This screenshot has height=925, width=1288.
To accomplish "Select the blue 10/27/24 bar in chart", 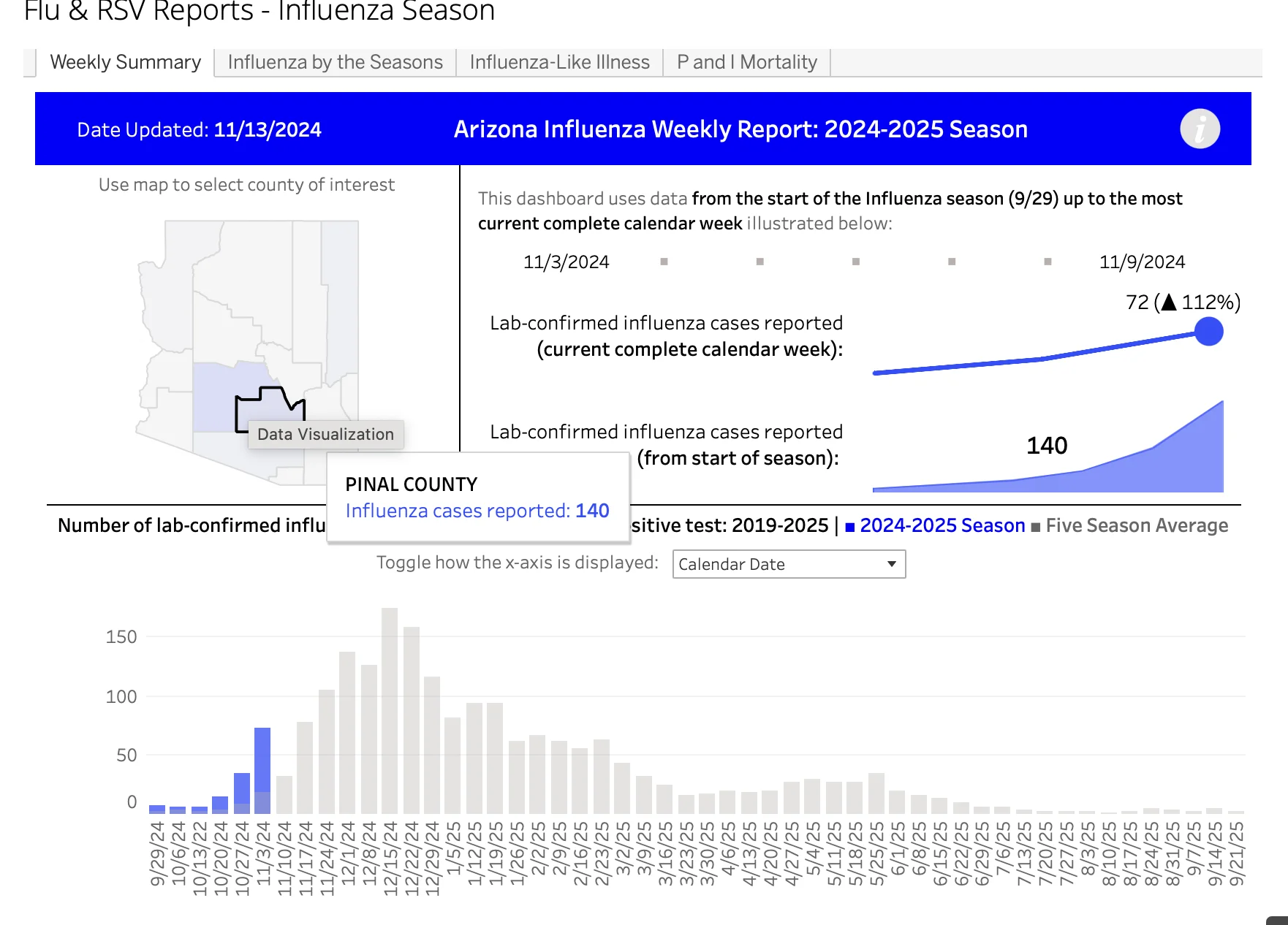I will [242, 793].
